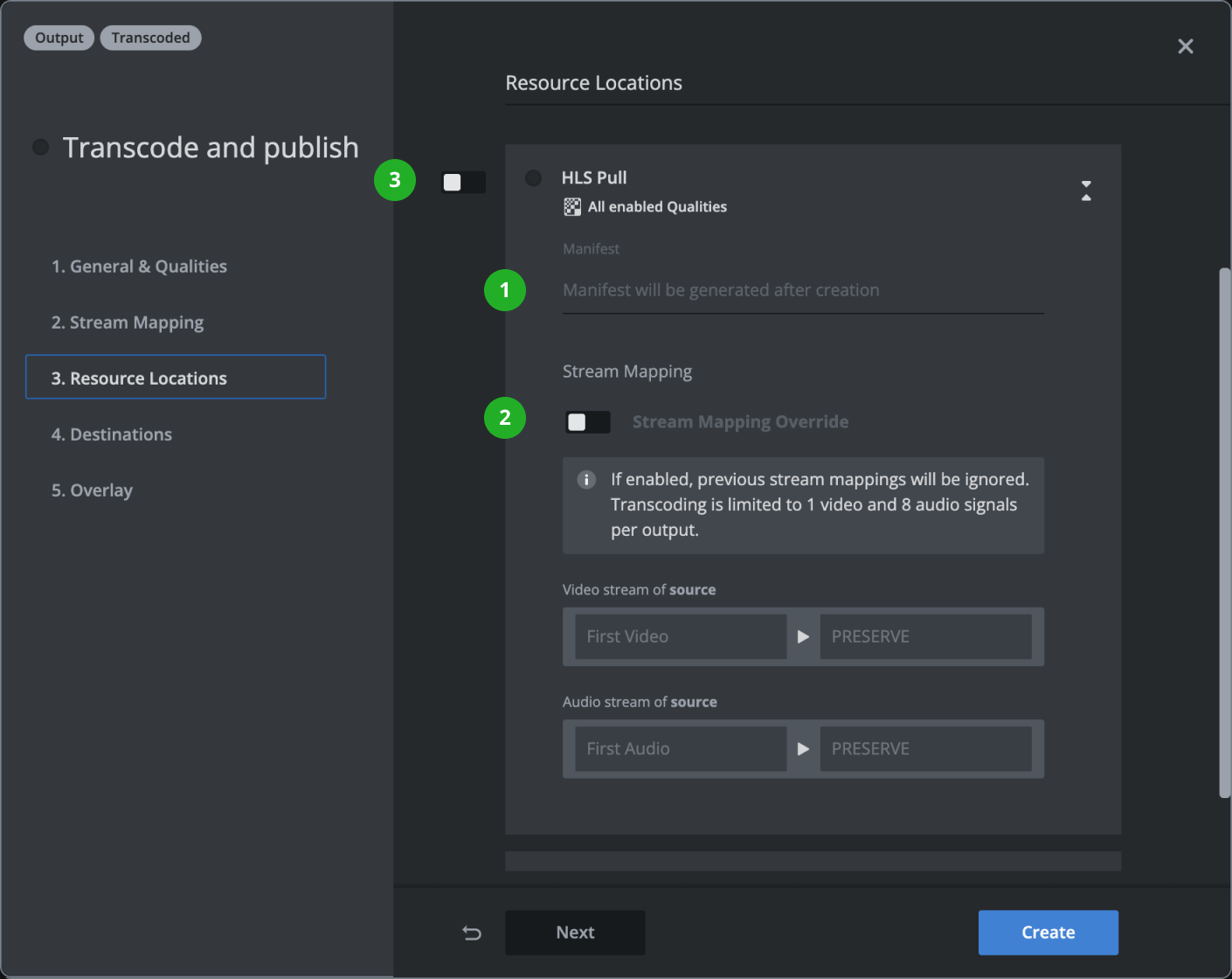
Task: Click the audio stream mapping arrow icon
Action: pos(803,749)
